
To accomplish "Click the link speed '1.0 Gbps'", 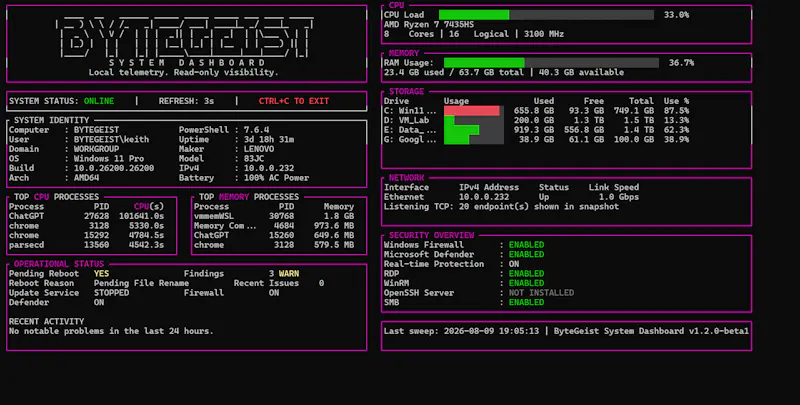I will pos(619,197).
